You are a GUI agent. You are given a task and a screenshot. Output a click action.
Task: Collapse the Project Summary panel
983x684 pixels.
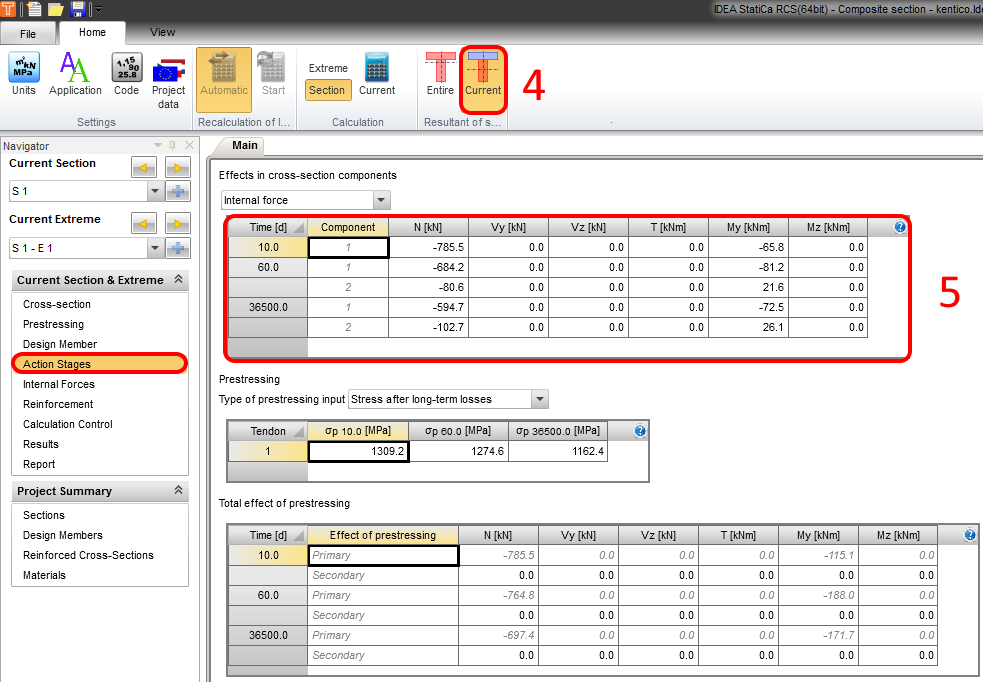point(179,491)
